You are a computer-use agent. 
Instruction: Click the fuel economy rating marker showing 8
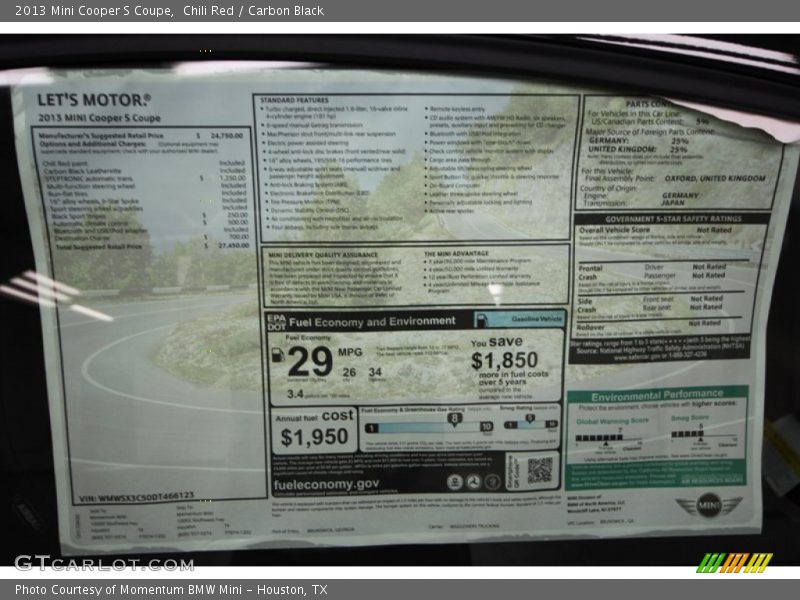[x=454, y=419]
